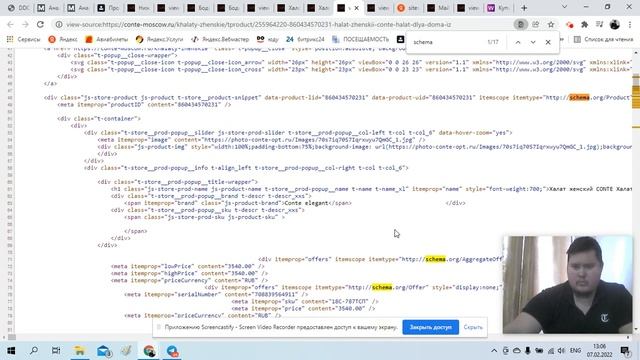Viewport: 640px width, 360px height.
Task: Click the highlighted 'schema' in .org/Product line
Action: tap(579, 98)
